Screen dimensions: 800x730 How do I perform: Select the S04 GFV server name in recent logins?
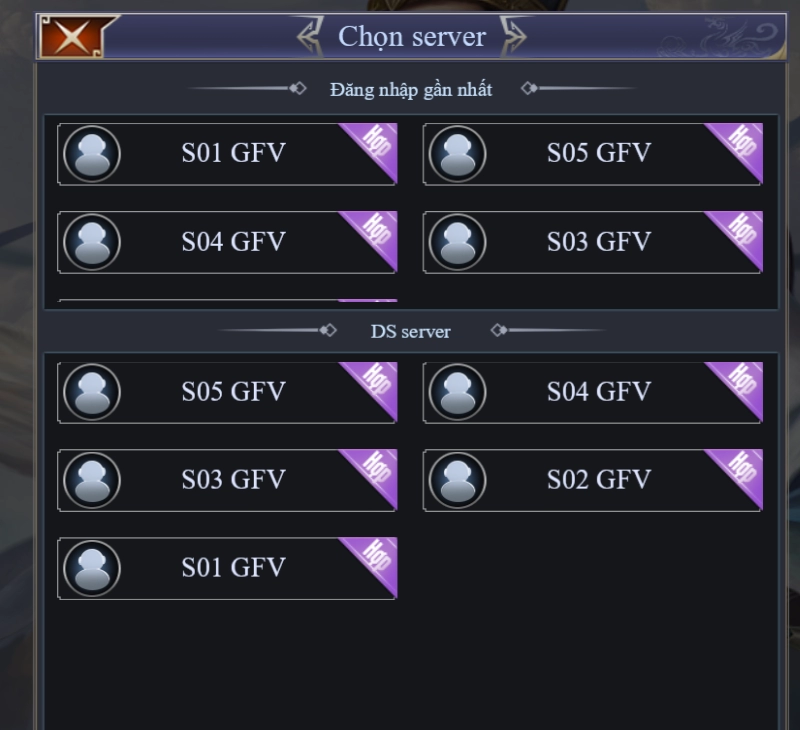[233, 242]
